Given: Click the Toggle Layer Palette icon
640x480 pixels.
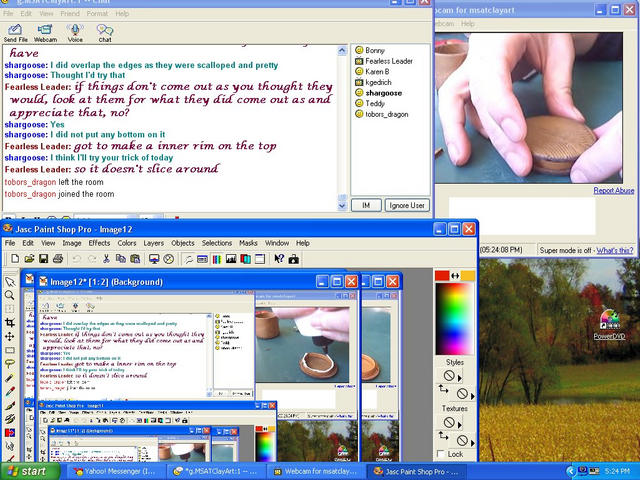Looking at the screenshot, I should tap(245, 259).
